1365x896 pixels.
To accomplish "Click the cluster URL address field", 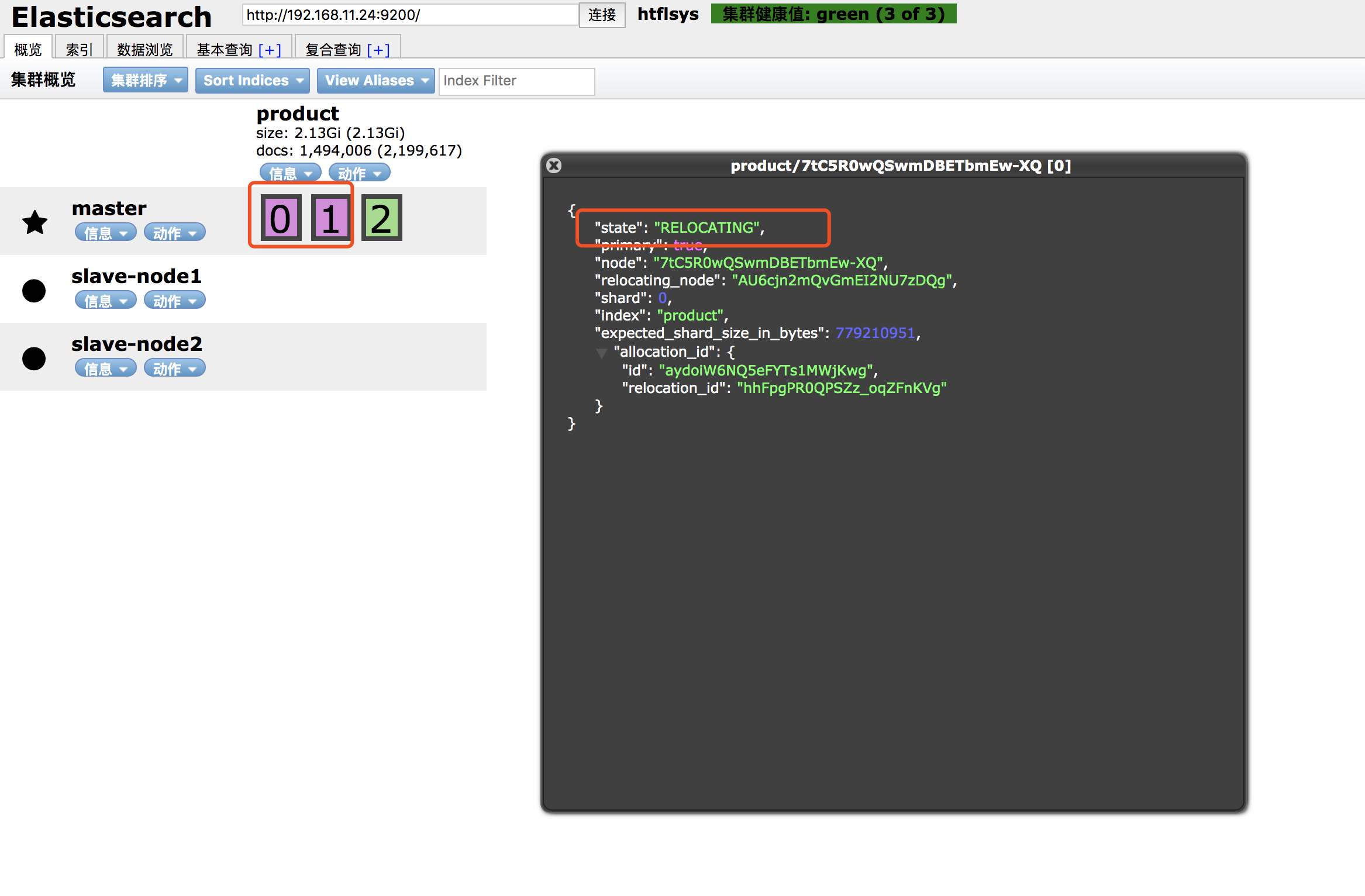I will [x=409, y=15].
